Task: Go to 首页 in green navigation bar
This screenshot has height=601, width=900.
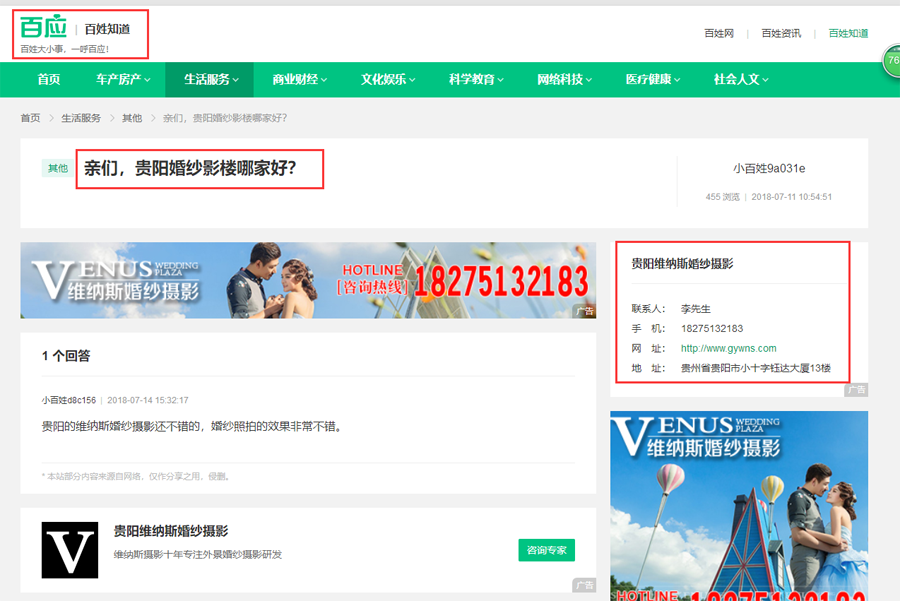Action: 49,79
